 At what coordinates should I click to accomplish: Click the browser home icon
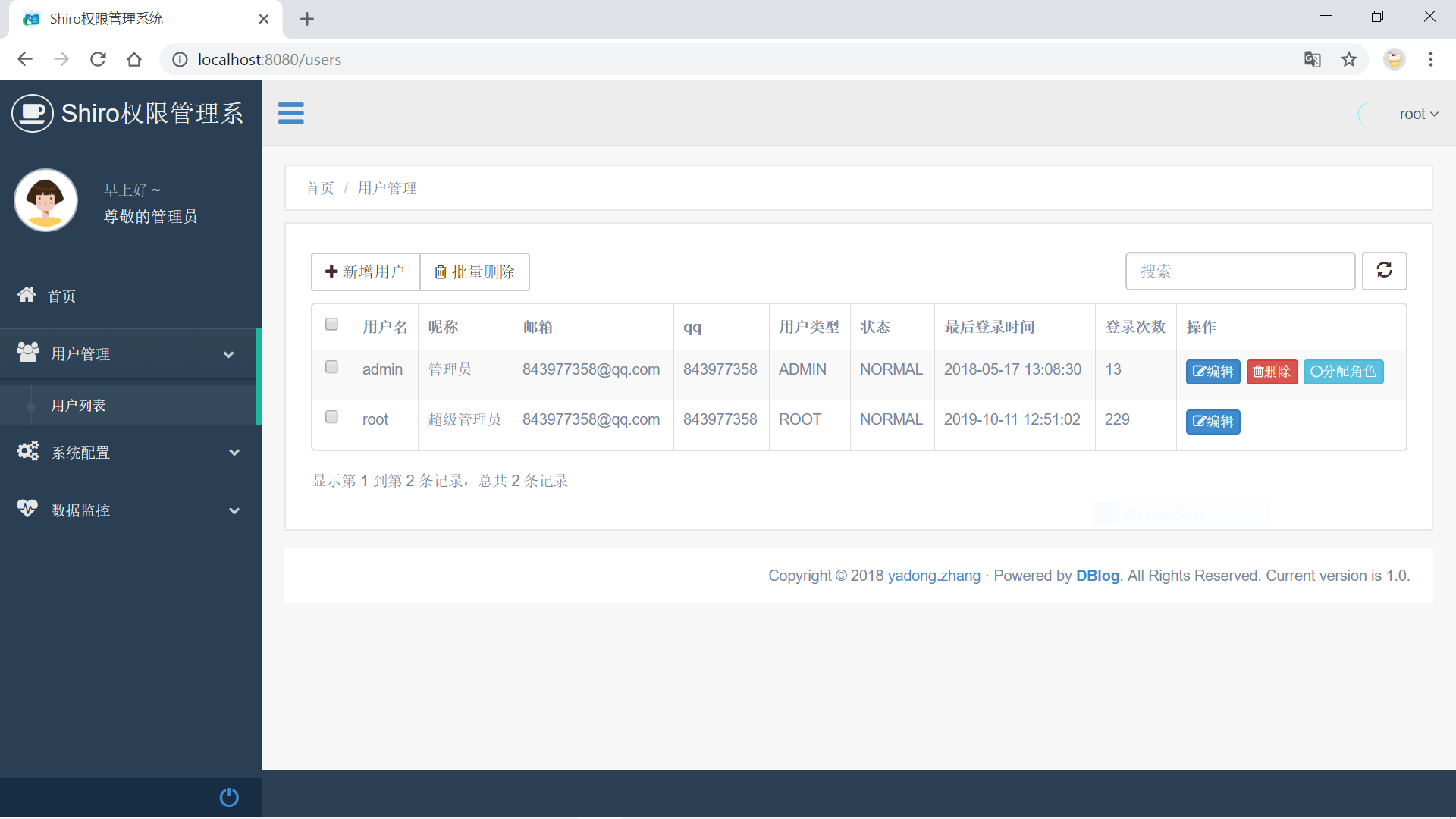tap(134, 59)
